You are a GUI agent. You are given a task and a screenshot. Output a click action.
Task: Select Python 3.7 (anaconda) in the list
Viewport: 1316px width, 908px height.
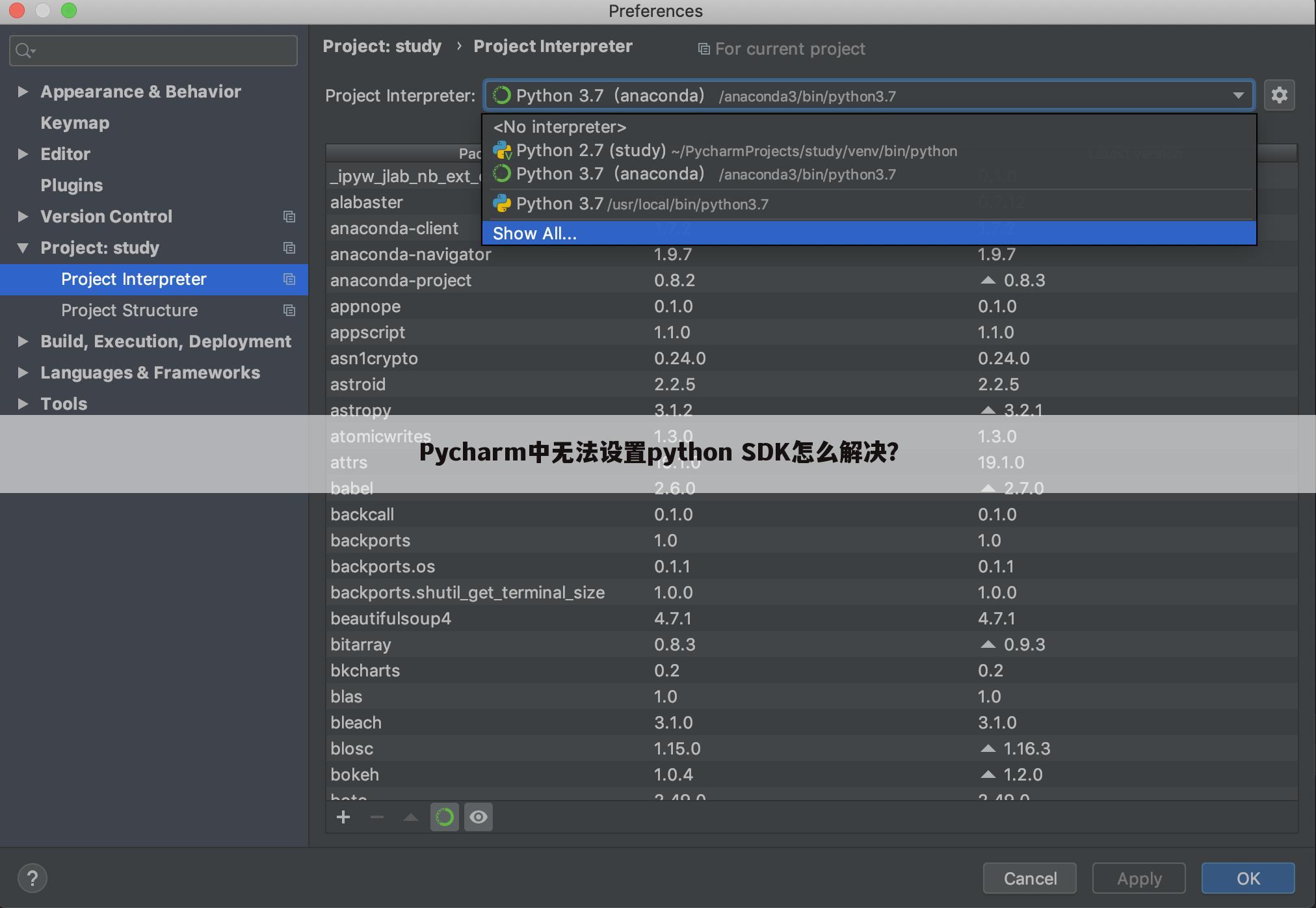point(869,174)
